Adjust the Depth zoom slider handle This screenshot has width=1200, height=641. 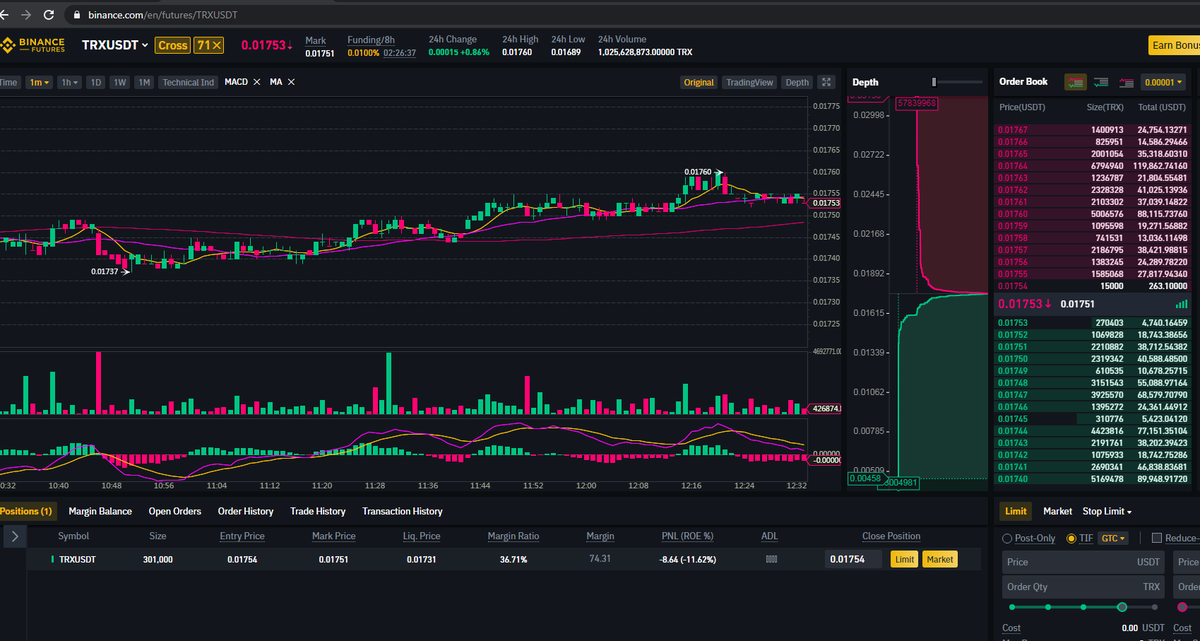pos(934,82)
